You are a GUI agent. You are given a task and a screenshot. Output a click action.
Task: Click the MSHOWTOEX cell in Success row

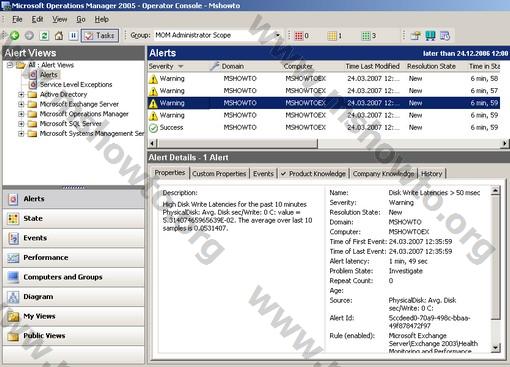coord(305,127)
